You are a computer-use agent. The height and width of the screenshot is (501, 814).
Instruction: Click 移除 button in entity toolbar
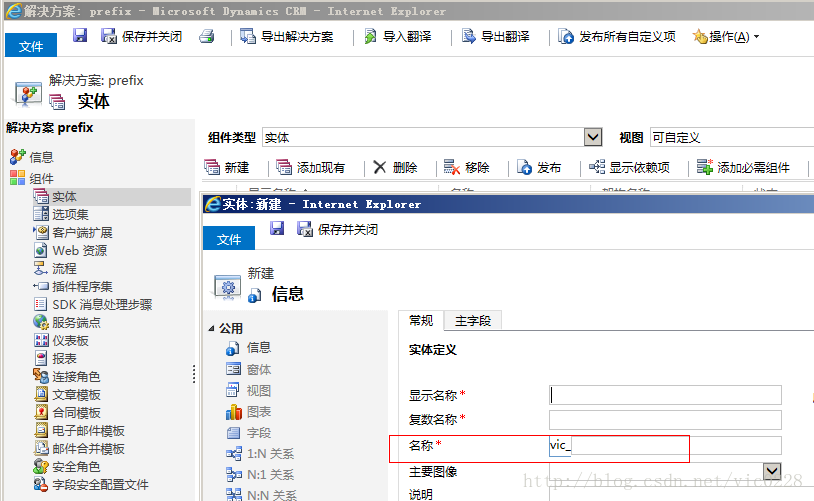467,167
